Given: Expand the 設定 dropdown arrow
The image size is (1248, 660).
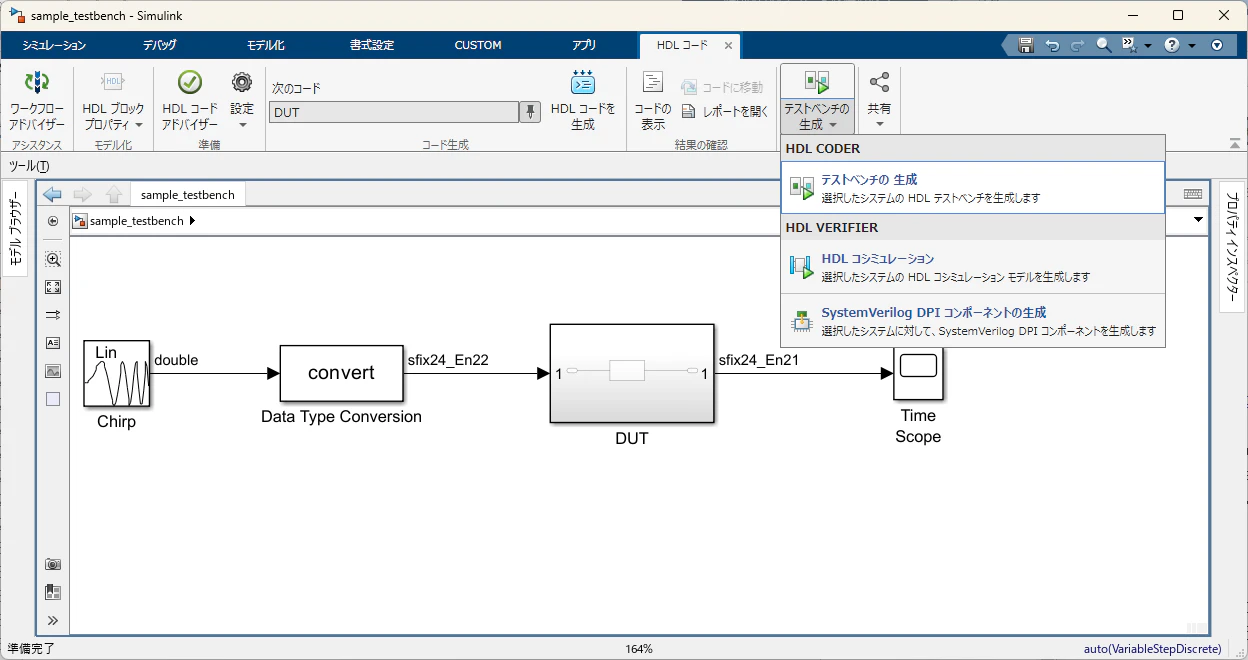Looking at the screenshot, I should (242, 126).
